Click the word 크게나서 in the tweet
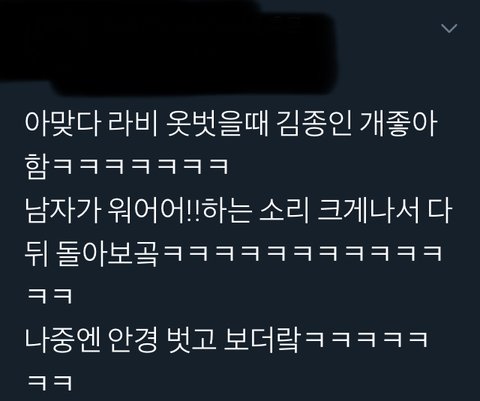 coord(368,211)
